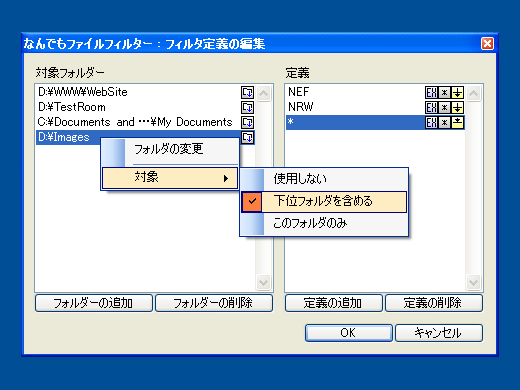Viewport: 520px width, 390px height.
Task: Click definition list scroll up arrow
Action: 473,93
